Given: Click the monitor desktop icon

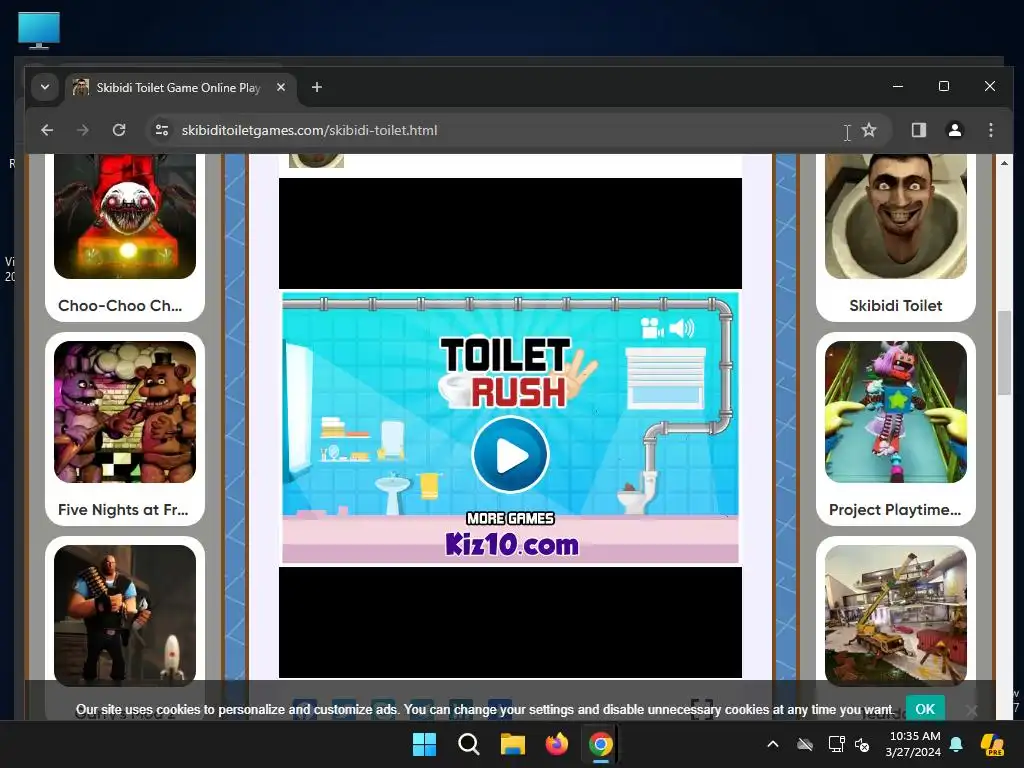Looking at the screenshot, I should tap(39, 30).
